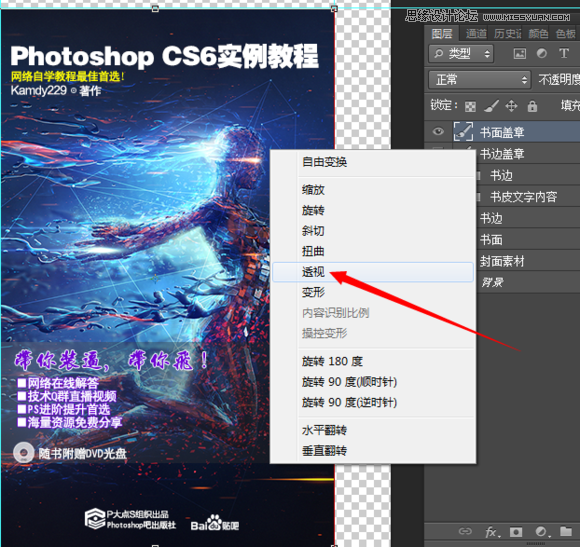The image size is (580, 547).
Task: Lock transparent pixels checkerboard icon
Action: coord(470,107)
